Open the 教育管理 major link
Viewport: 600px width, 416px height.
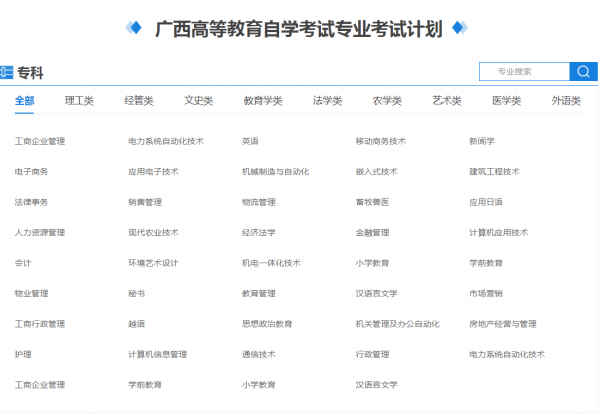click(x=259, y=294)
